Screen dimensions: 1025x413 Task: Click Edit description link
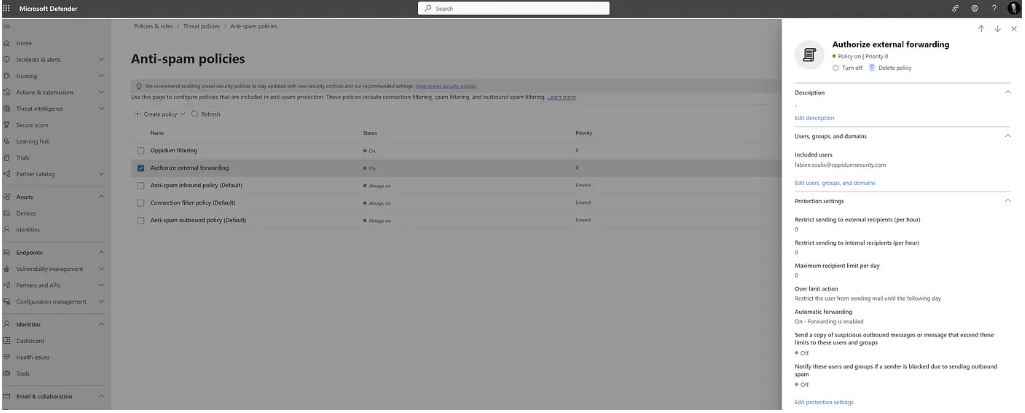[814, 118]
